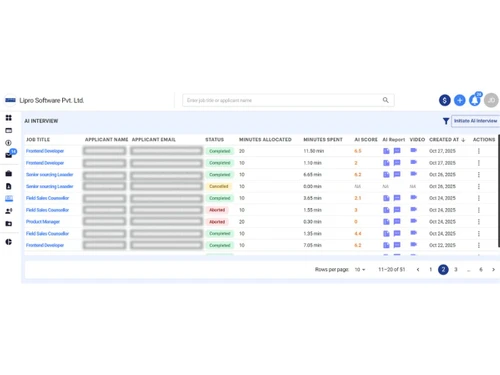Click the Cancelled status badge
This screenshot has width=500, height=375.
click(x=219, y=186)
